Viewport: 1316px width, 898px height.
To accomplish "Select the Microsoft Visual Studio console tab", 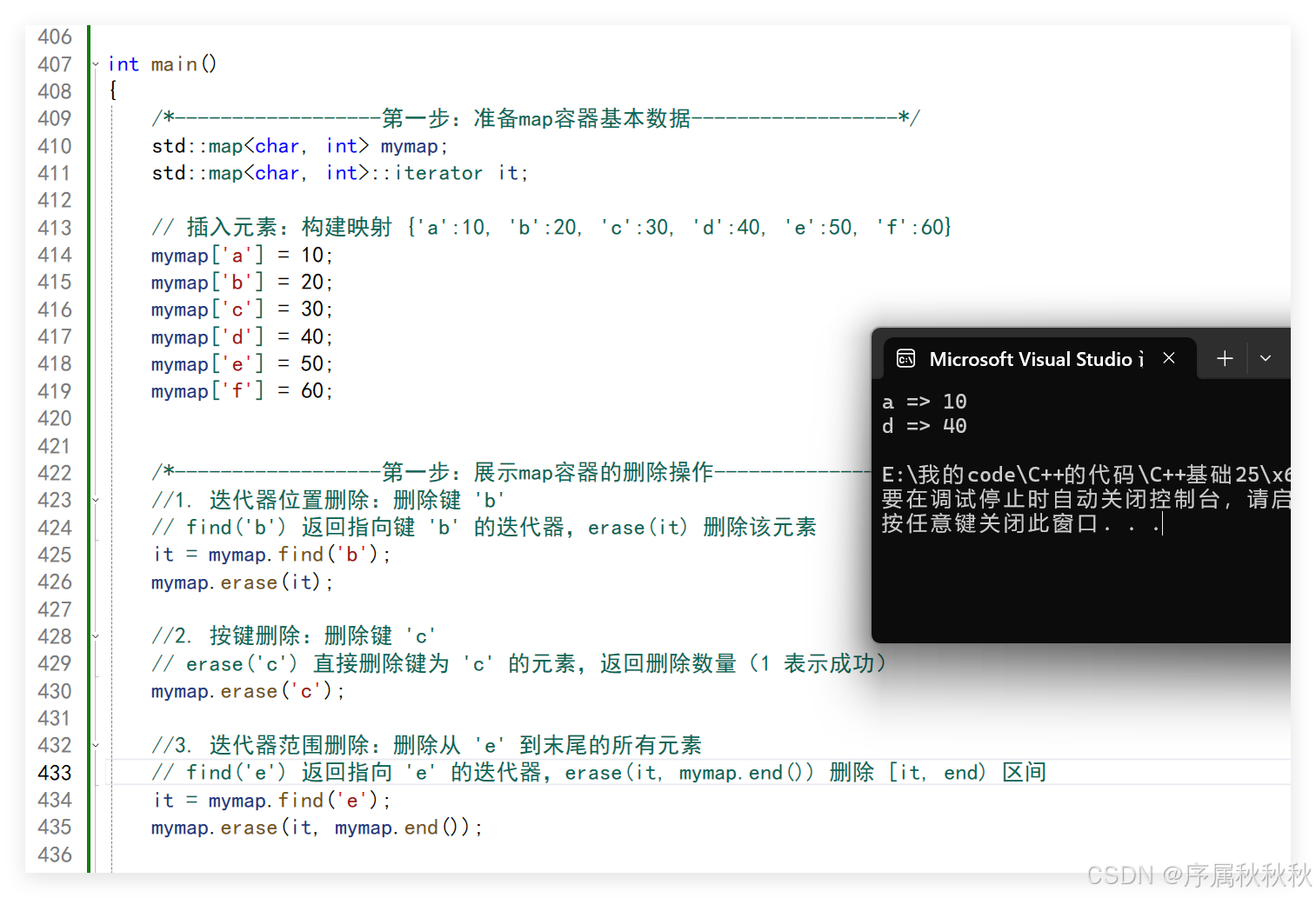I will coord(1040,358).
